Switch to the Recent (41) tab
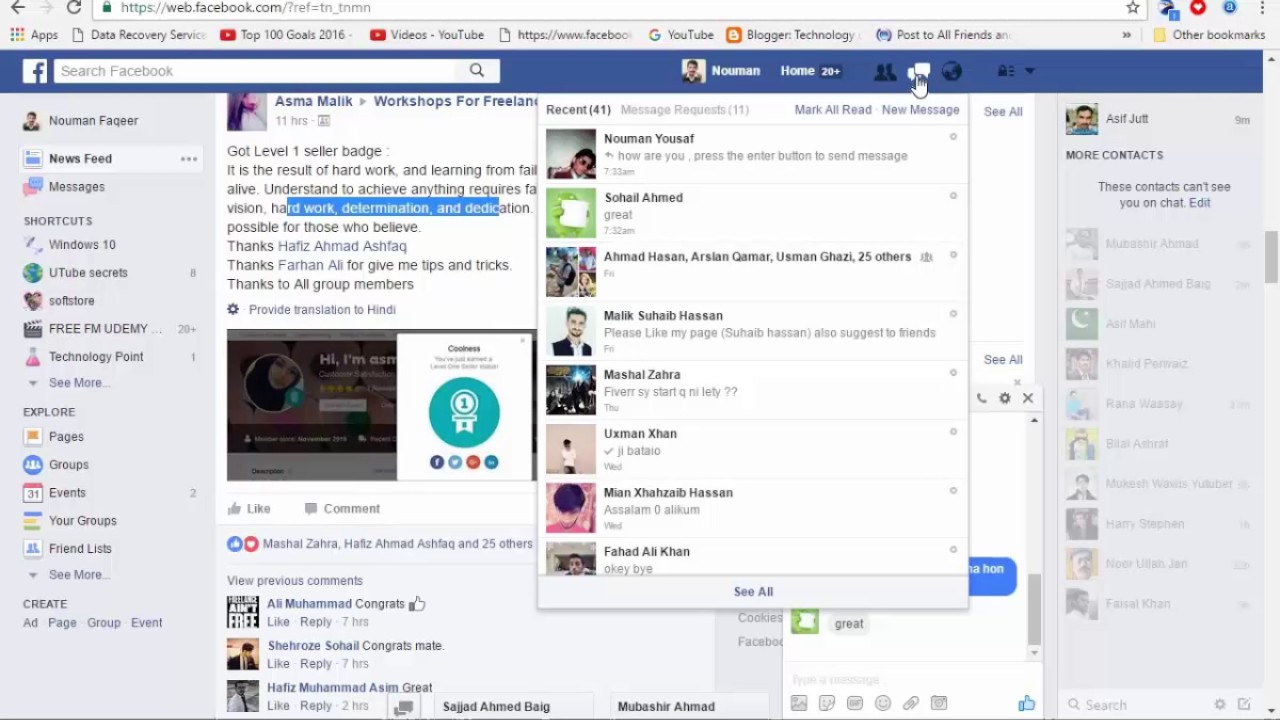The height and width of the screenshot is (720, 1280). tap(578, 110)
